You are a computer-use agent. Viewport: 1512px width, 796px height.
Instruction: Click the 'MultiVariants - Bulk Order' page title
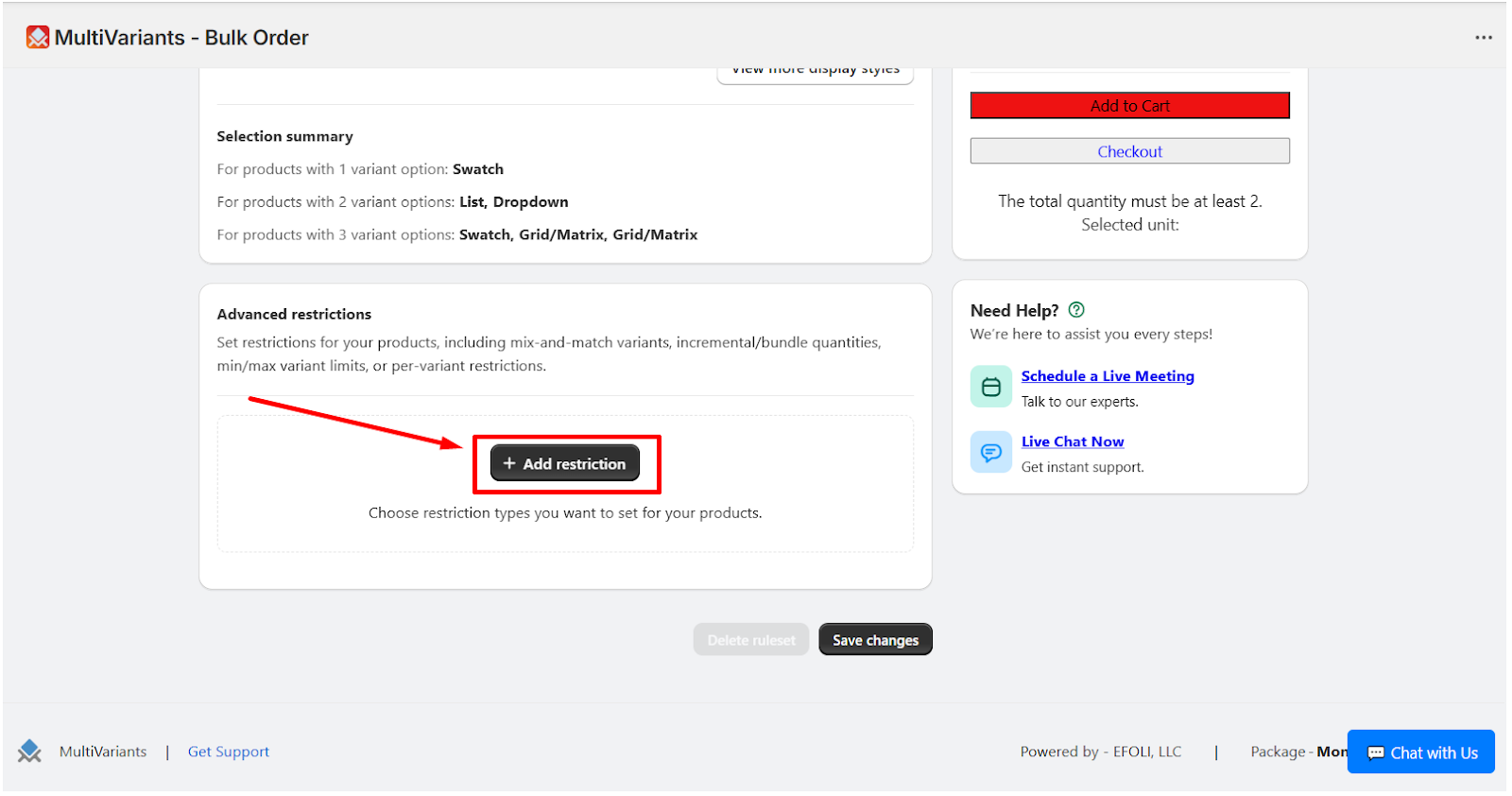coord(181,38)
